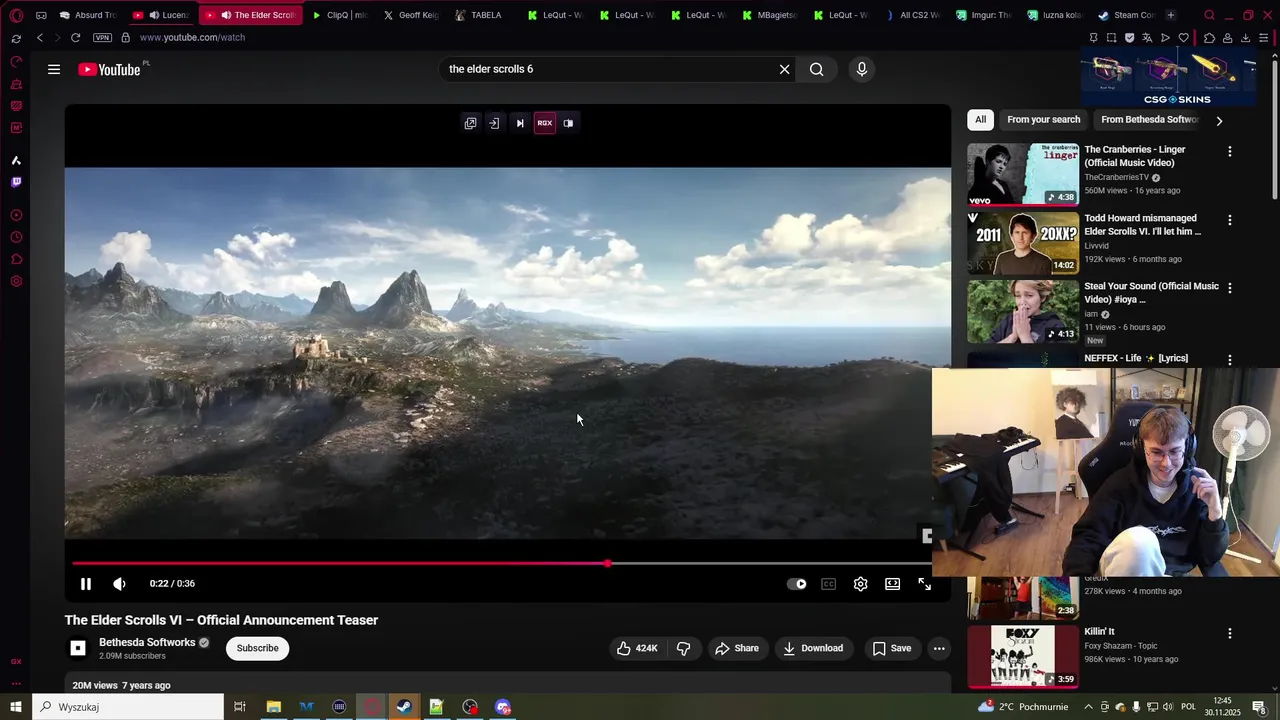The height and width of the screenshot is (720, 1280).
Task: Switch to the 'Absurd Tro' browser tab
Action: click(x=87, y=15)
